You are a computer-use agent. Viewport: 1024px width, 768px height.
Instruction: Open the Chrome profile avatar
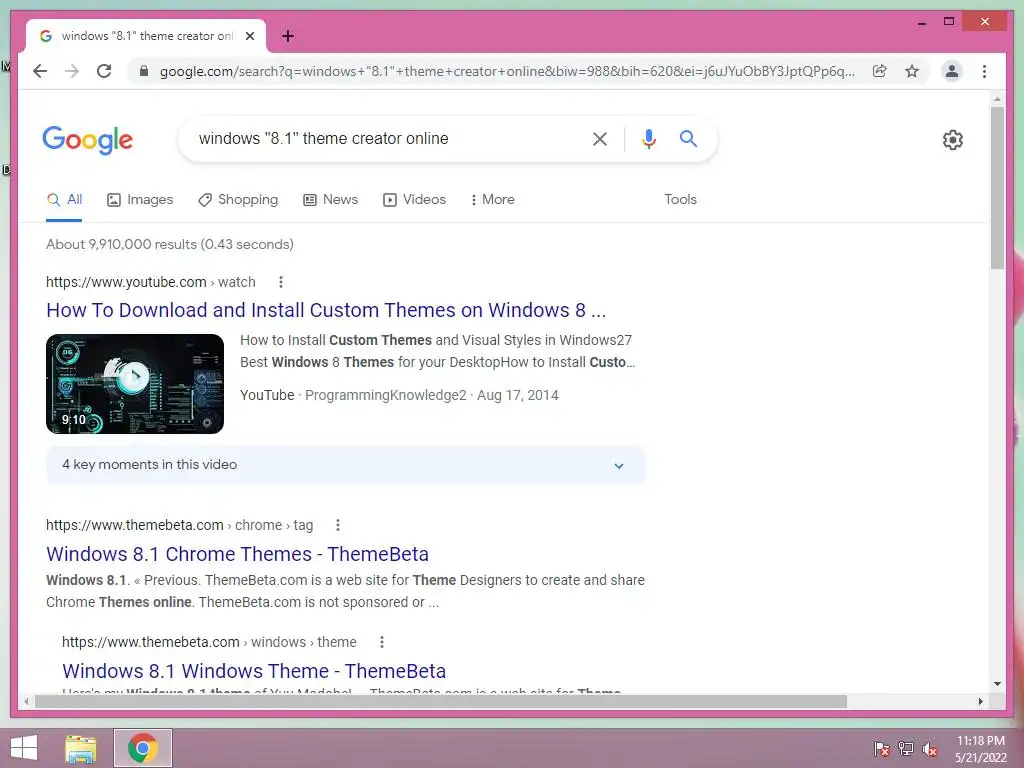(x=952, y=71)
